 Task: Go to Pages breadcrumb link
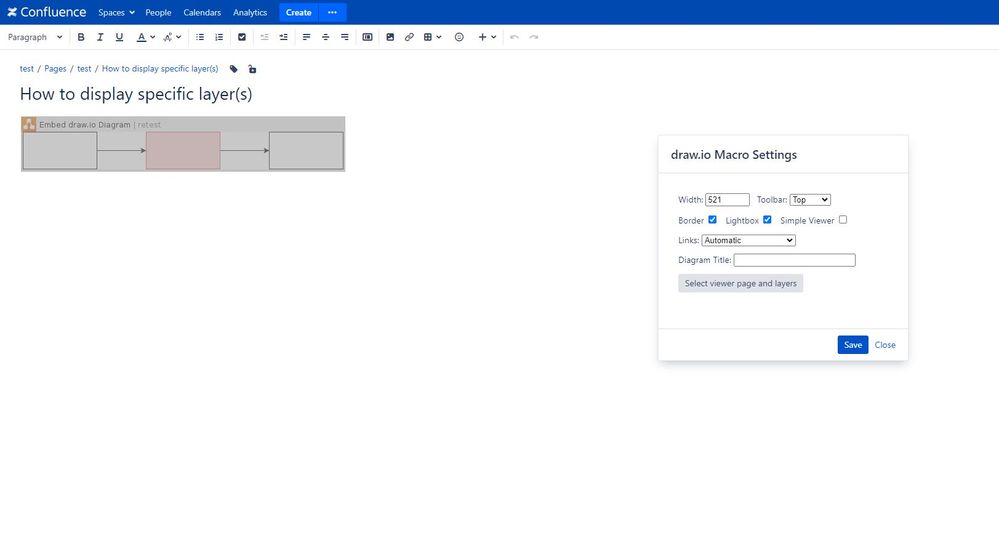click(55, 69)
